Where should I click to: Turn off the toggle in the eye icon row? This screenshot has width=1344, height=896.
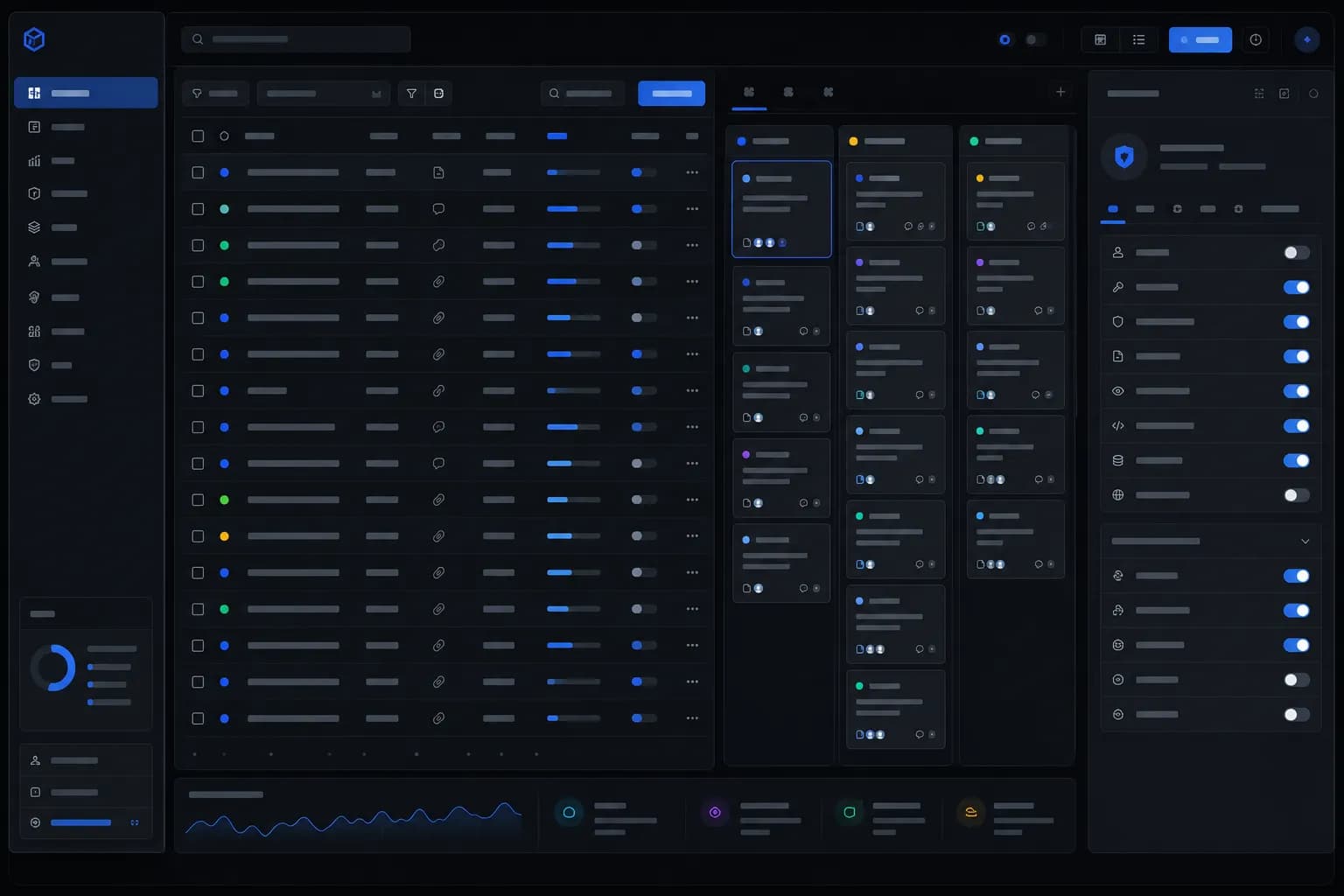tap(1297, 391)
